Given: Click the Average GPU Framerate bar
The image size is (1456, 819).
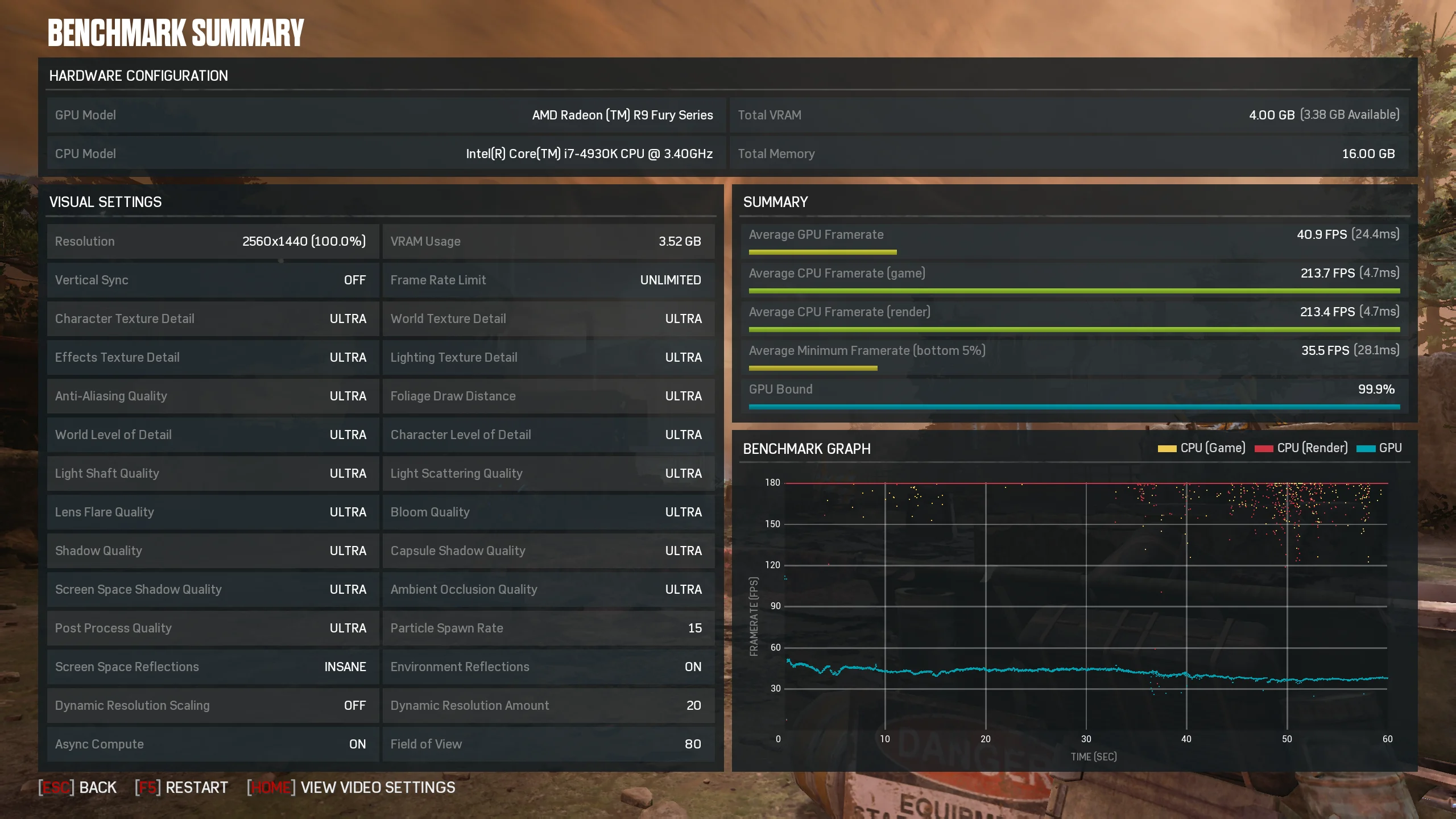Looking at the screenshot, I should 822,252.
